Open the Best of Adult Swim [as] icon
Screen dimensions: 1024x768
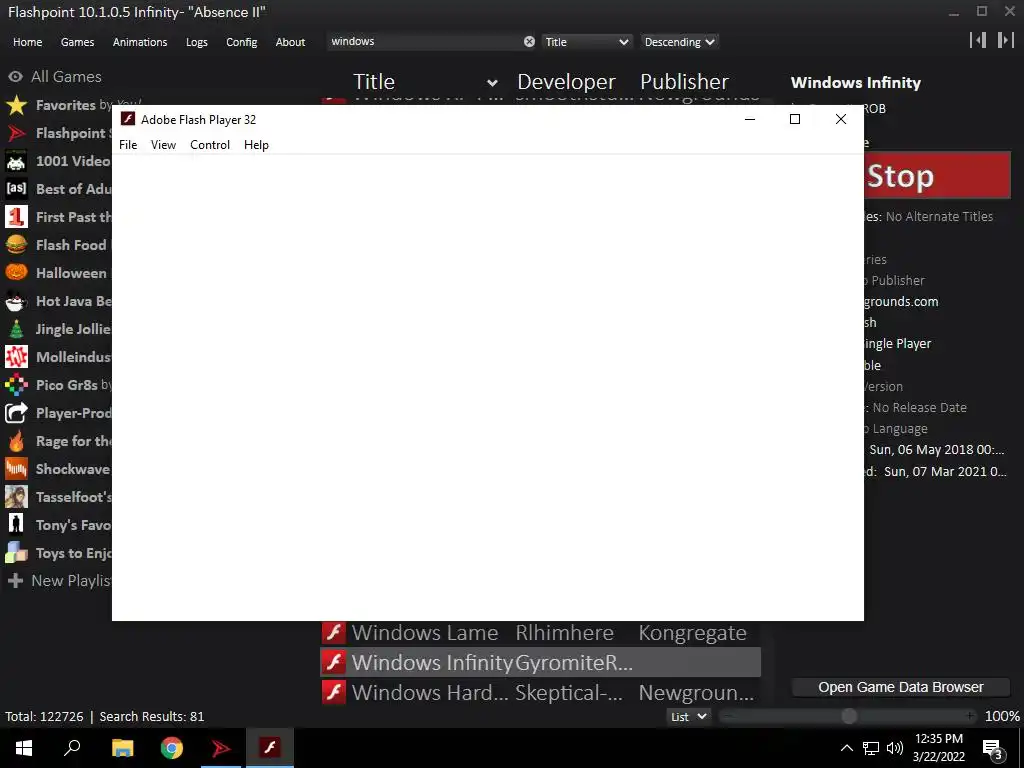[16, 189]
